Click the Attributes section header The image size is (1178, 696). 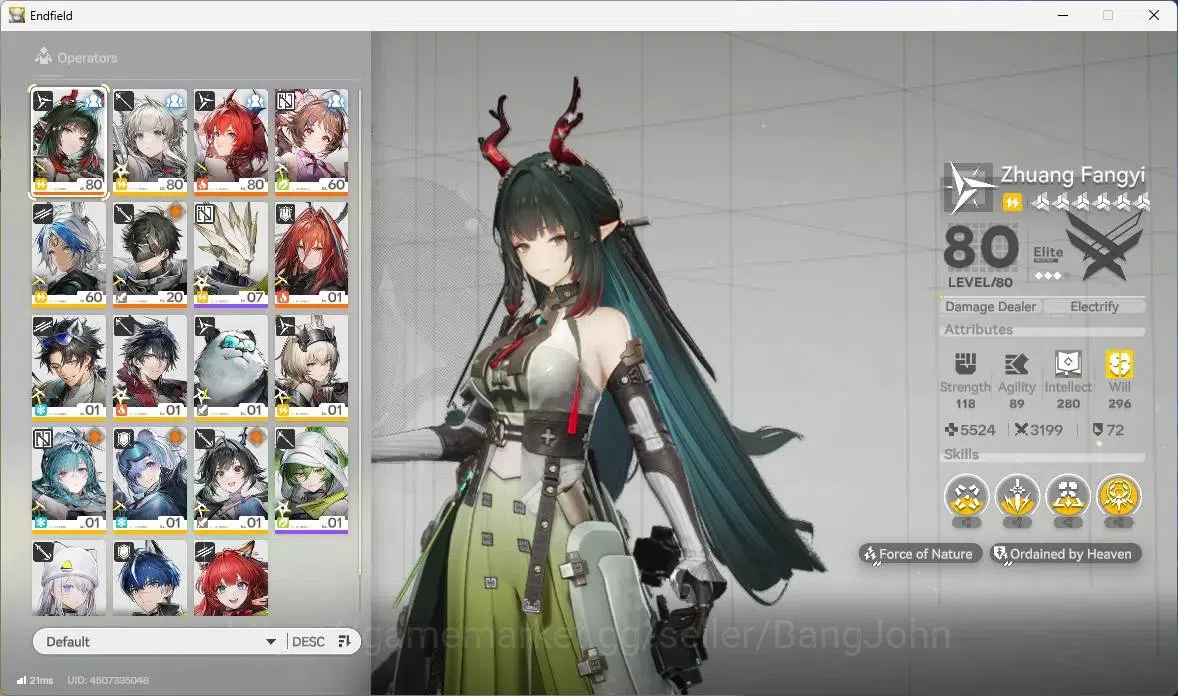coord(978,329)
